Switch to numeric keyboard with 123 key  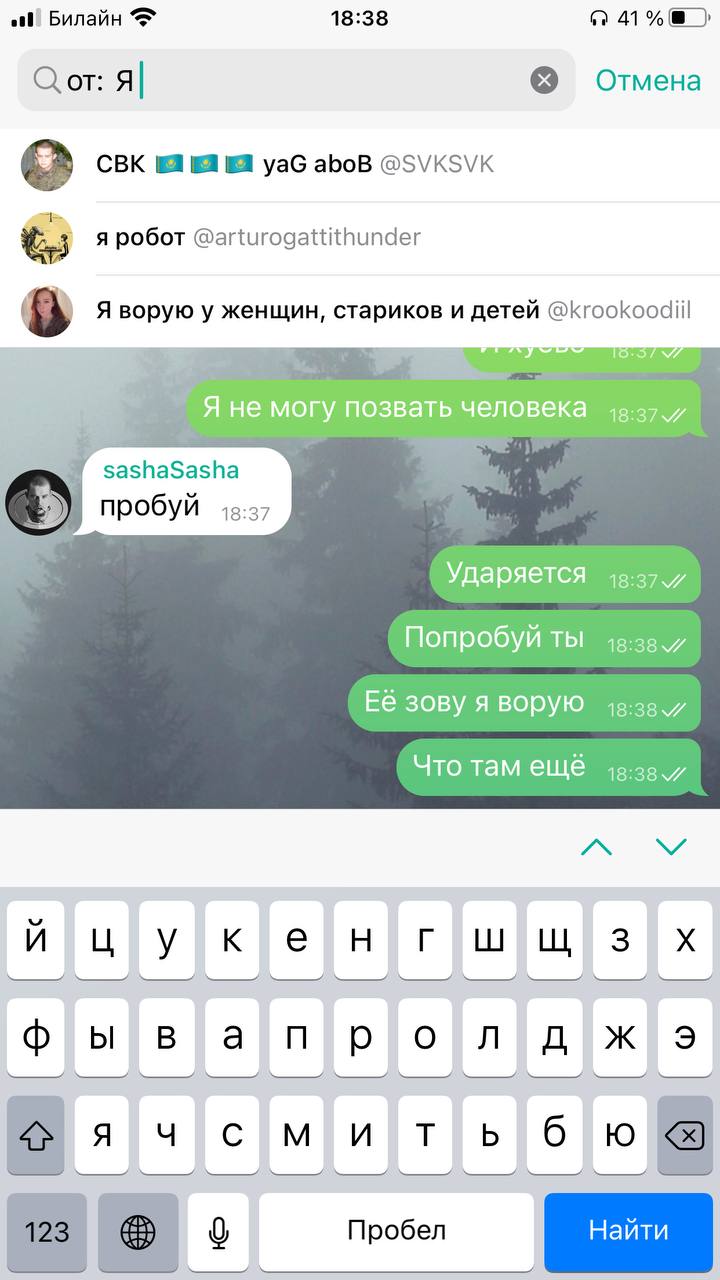[47, 1232]
